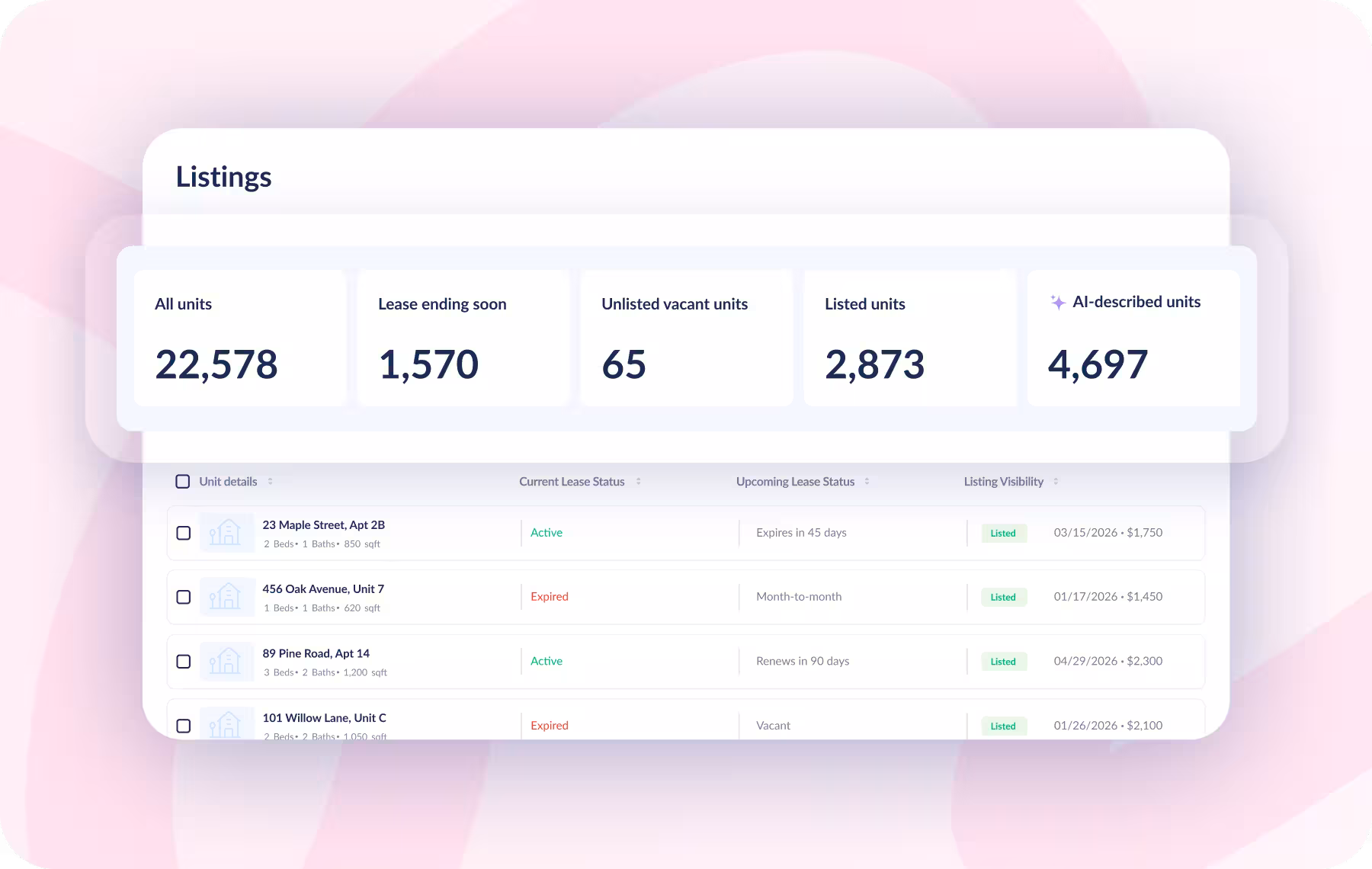Check the box for 23 Maple Street, Apt 2B
The height and width of the screenshot is (869, 1372).
point(184,533)
